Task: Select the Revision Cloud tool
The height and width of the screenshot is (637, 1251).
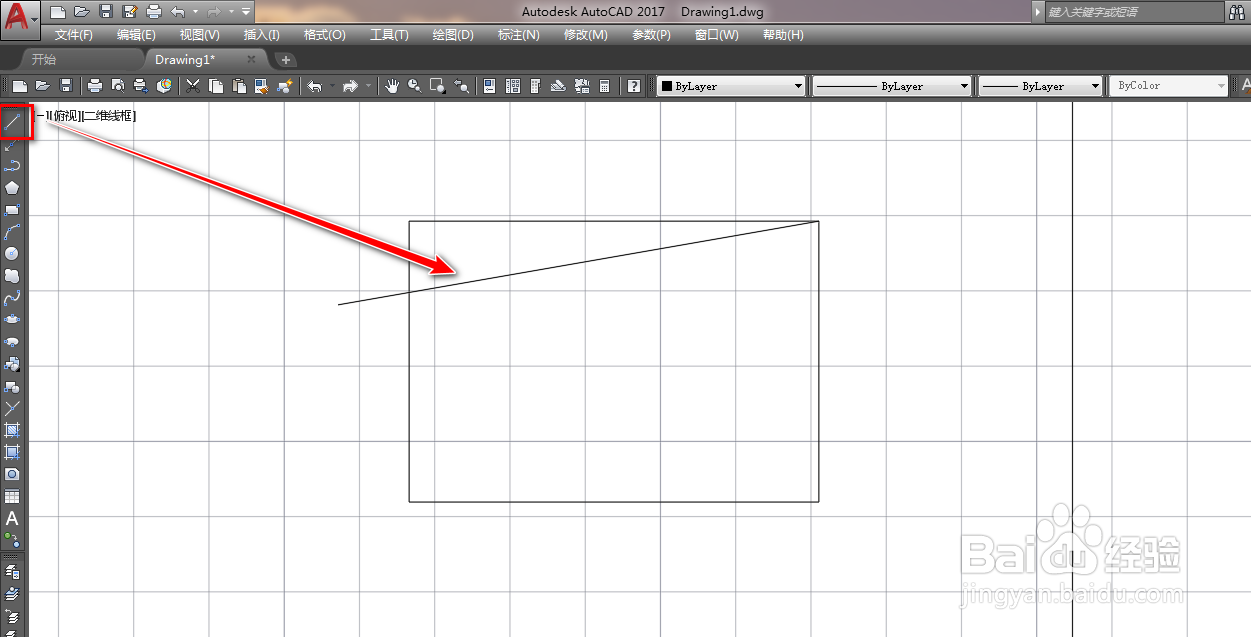Action: point(12,275)
